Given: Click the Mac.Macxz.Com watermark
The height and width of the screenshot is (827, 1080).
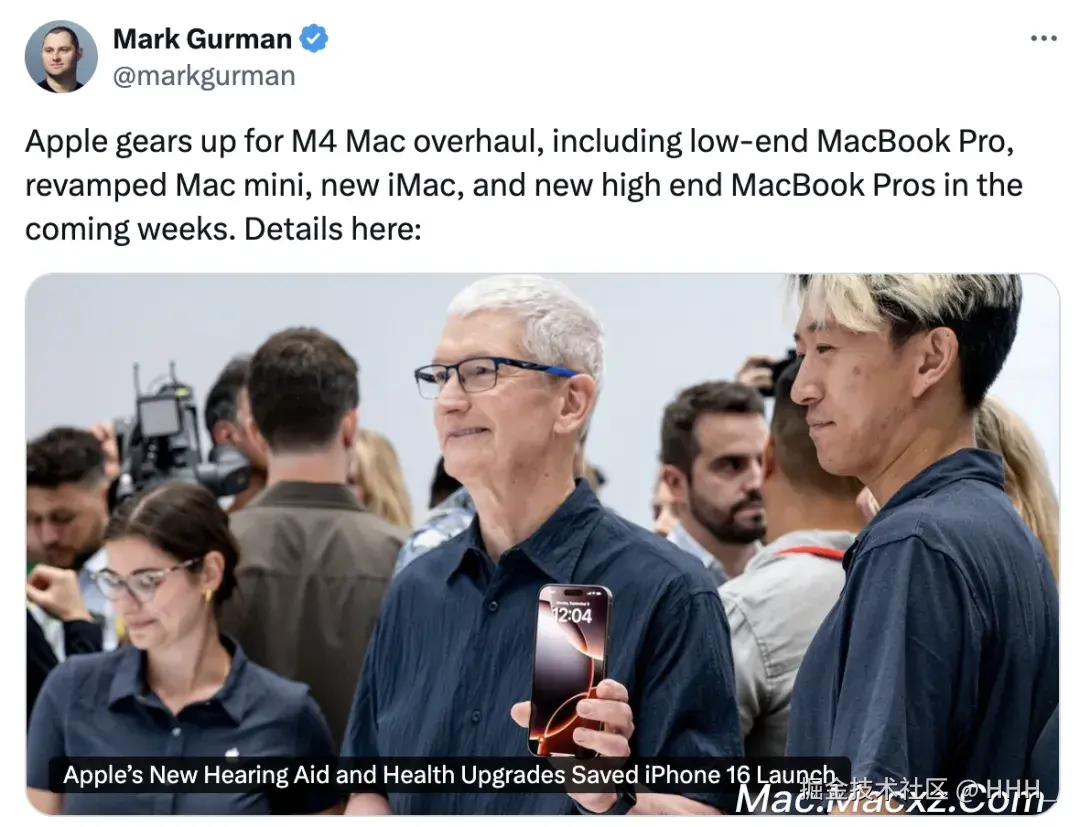Looking at the screenshot, I should coord(891,801).
